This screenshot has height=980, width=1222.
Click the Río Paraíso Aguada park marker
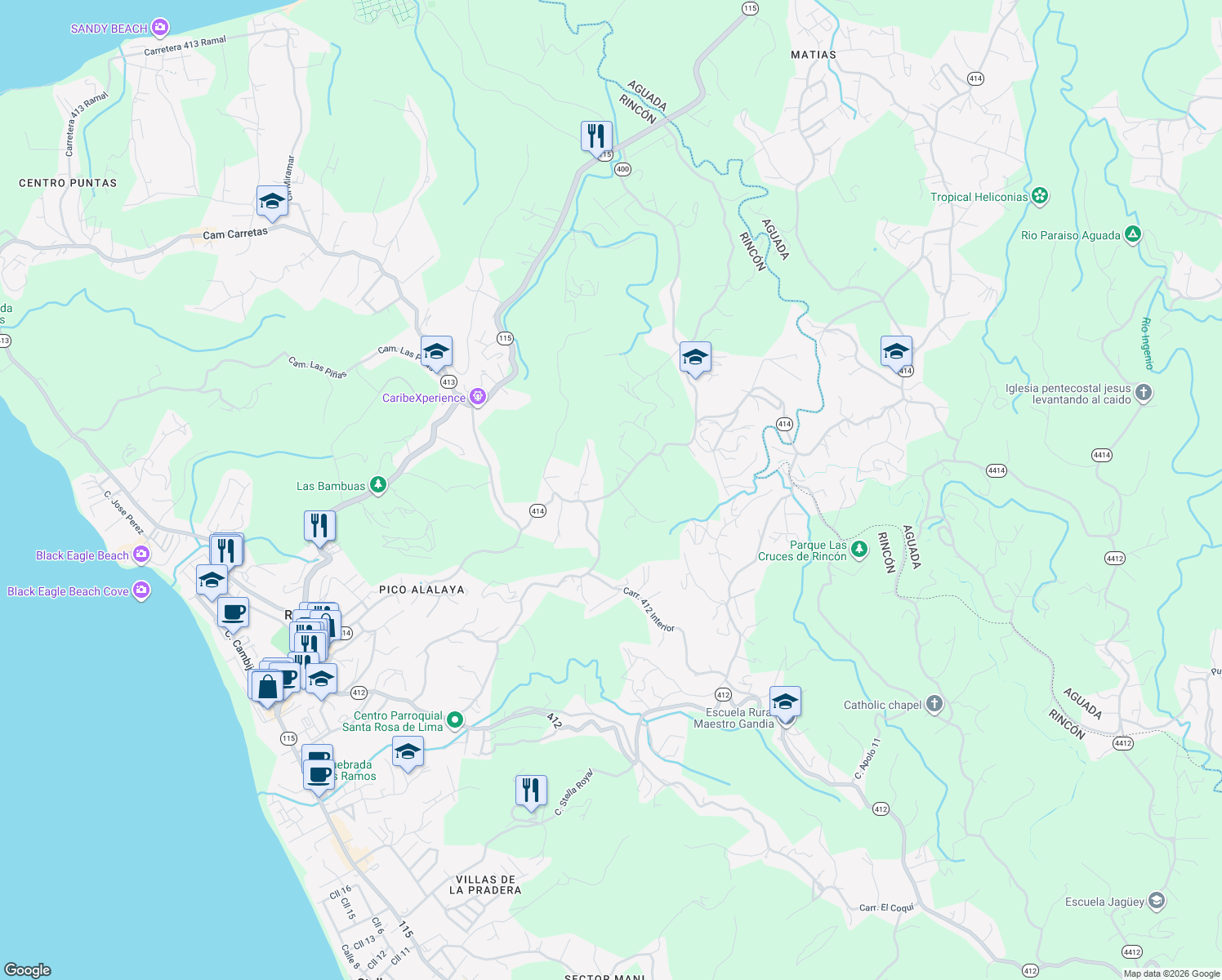click(x=1132, y=234)
